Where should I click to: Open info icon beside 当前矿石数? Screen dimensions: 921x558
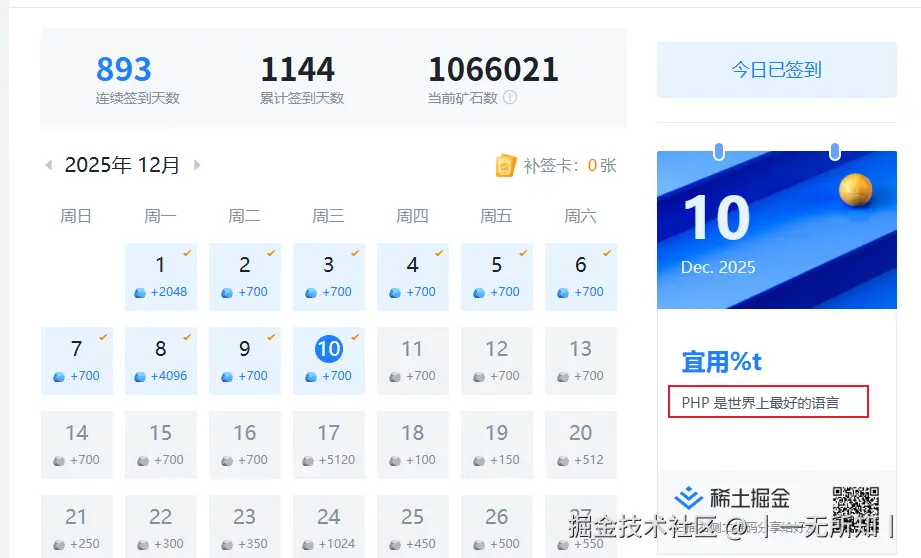click(510, 98)
